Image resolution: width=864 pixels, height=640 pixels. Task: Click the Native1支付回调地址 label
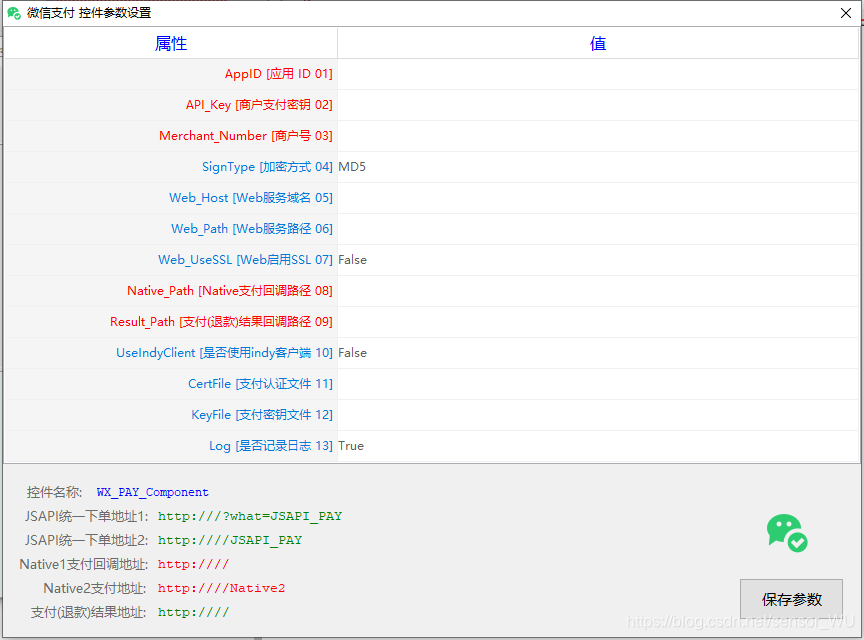(84, 564)
